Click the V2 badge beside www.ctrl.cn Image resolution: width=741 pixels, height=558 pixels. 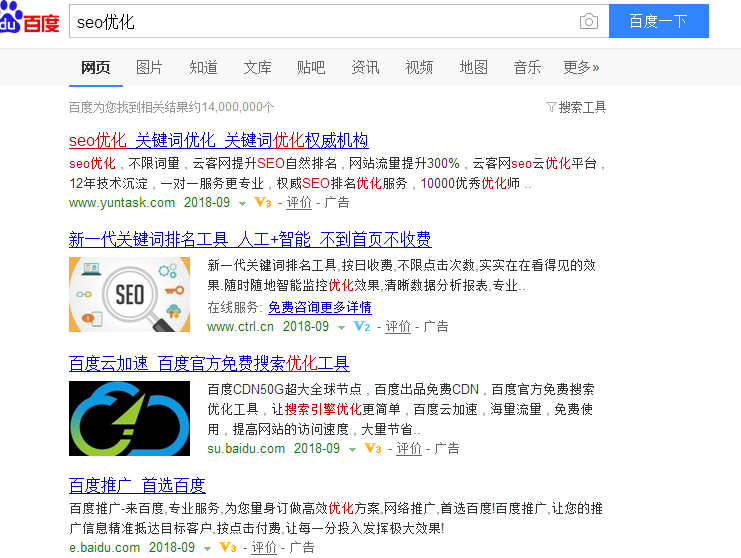point(362,327)
